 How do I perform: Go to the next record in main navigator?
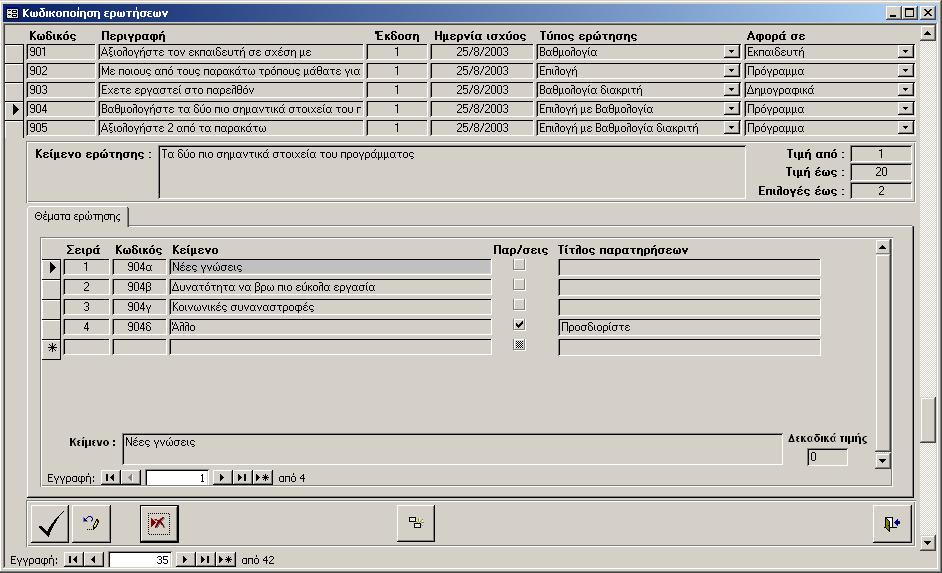coord(185,560)
